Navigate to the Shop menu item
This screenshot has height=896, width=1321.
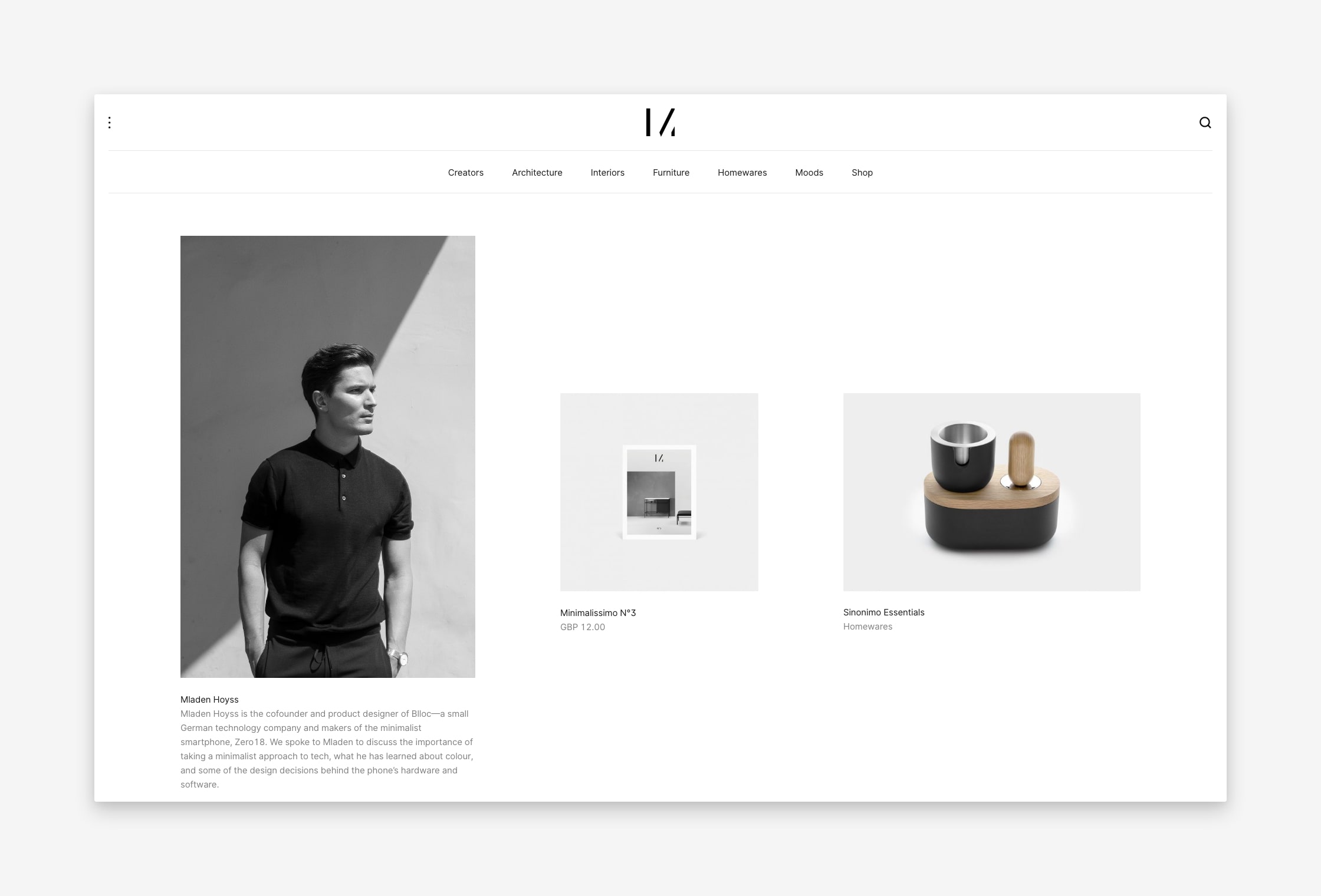pos(862,172)
